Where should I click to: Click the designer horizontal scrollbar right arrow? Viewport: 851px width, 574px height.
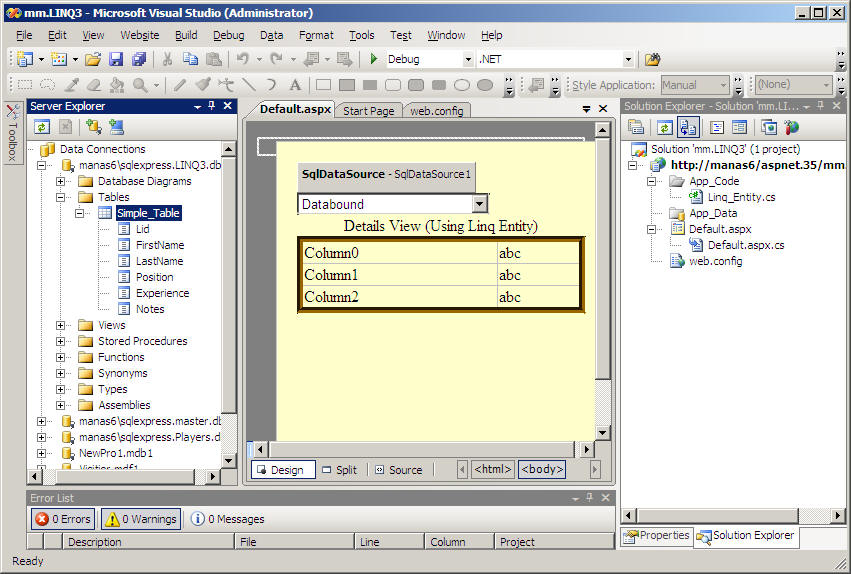click(587, 449)
